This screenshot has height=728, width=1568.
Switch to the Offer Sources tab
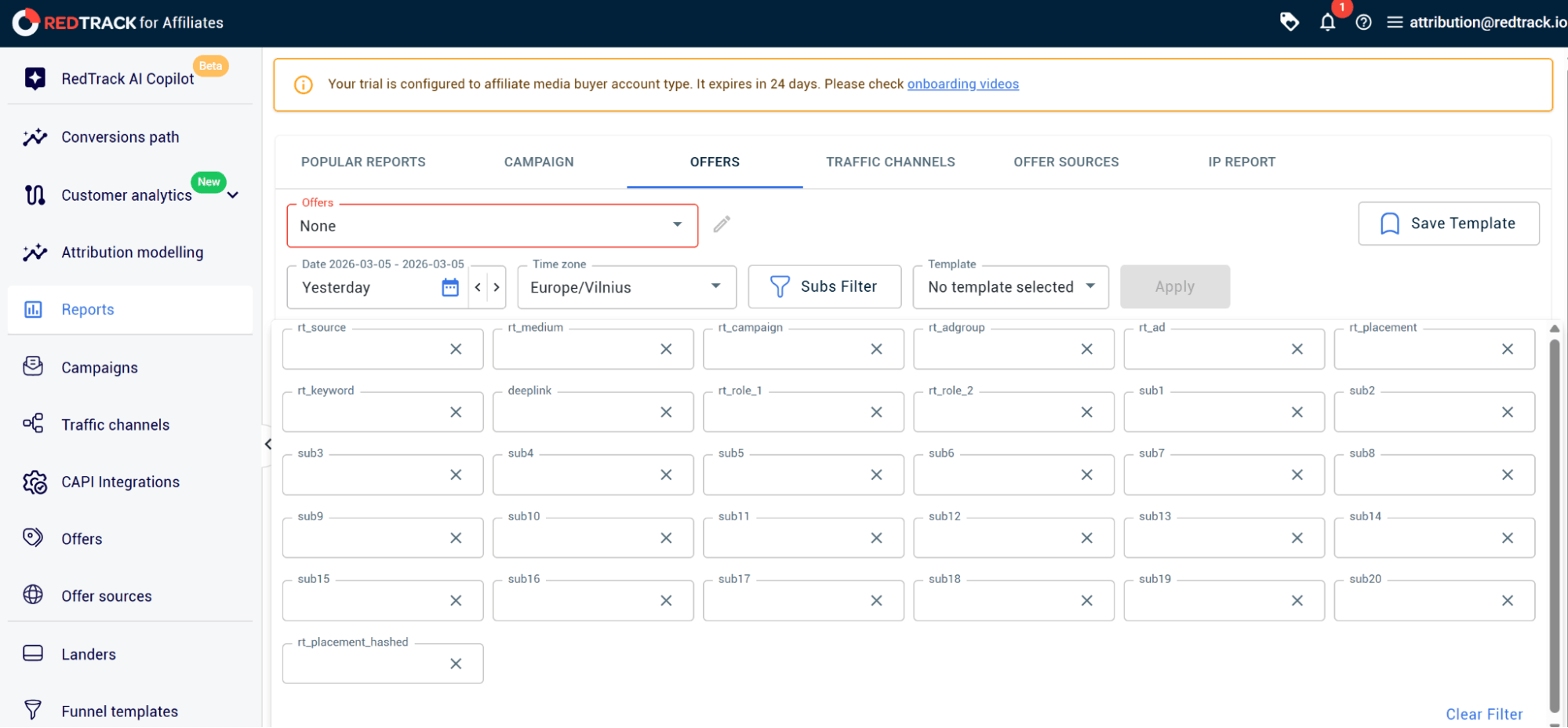(x=1066, y=162)
